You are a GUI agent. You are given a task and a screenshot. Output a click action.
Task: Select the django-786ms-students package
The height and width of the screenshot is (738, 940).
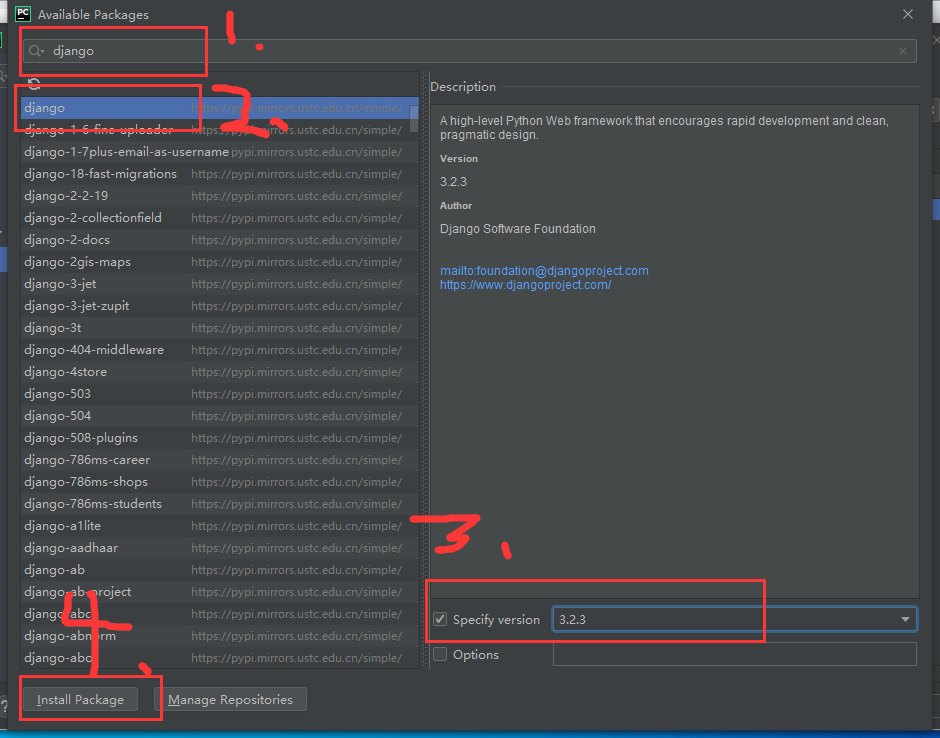point(219,504)
